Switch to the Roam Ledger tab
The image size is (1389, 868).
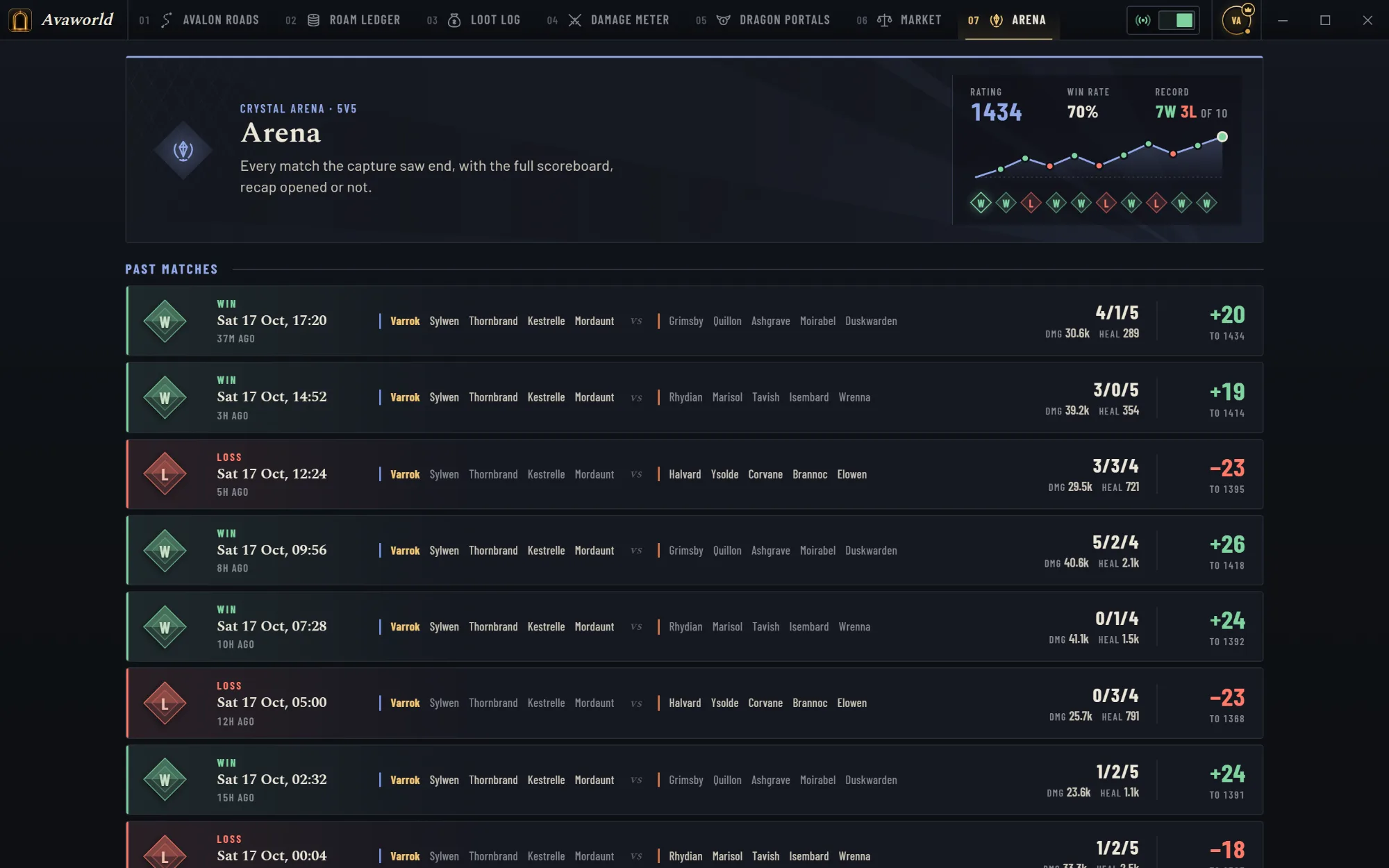click(x=343, y=20)
